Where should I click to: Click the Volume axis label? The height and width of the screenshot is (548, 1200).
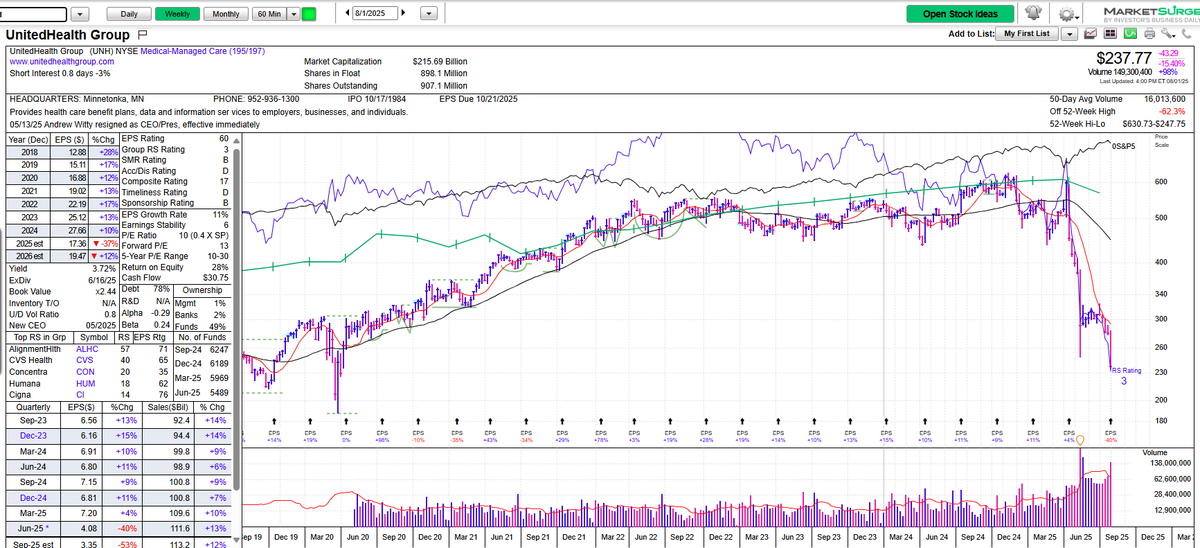click(1154, 453)
